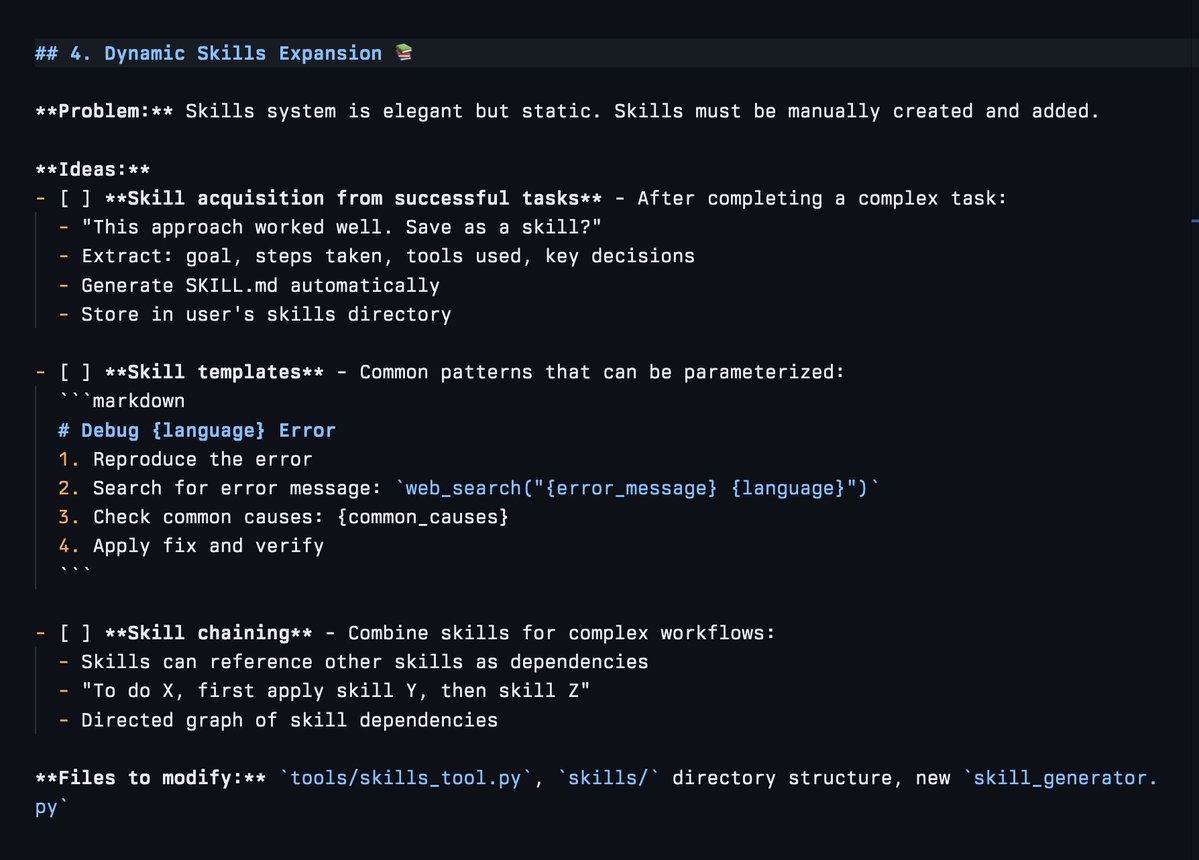Image resolution: width=1199 pixels, height=860 pixels.
Task: Click the books emoji in the heading
Action: (403, 53)
